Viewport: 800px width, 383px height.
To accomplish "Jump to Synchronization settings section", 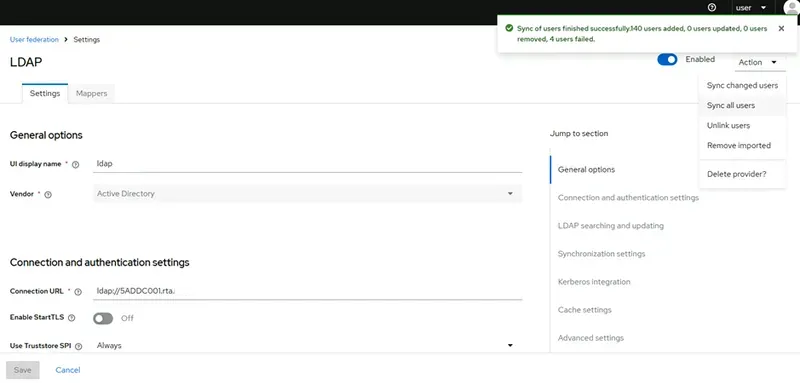I will coord(602,253).
